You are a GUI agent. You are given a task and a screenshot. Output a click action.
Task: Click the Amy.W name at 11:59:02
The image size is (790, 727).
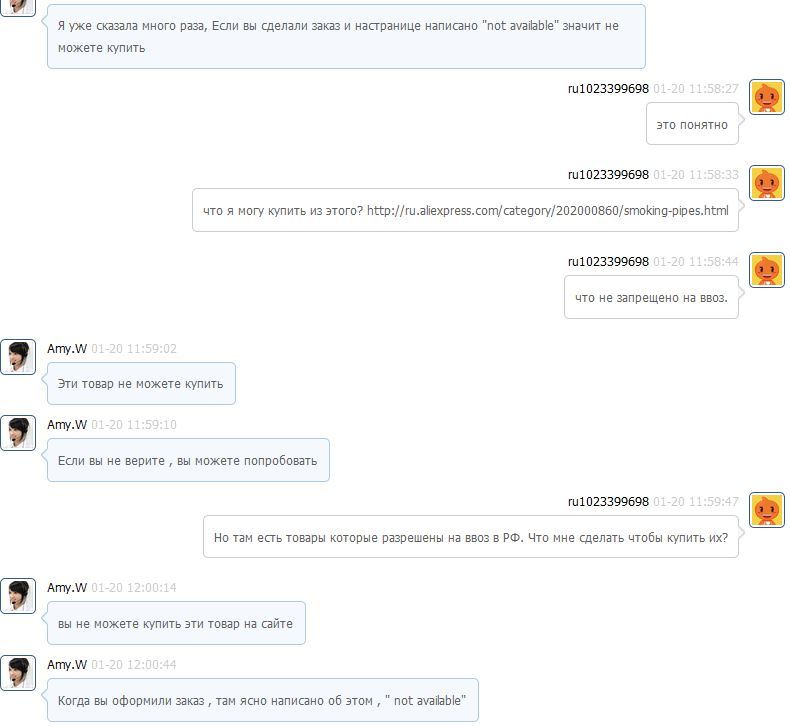point(67,349)
